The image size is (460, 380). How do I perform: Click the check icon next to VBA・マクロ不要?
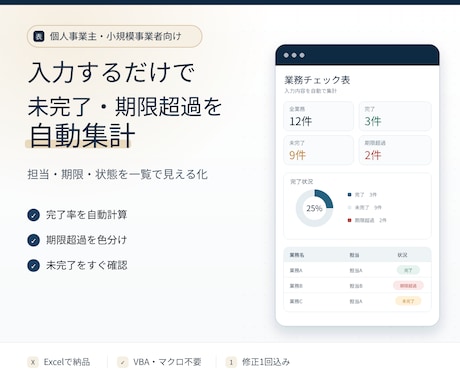coord(122,362)
